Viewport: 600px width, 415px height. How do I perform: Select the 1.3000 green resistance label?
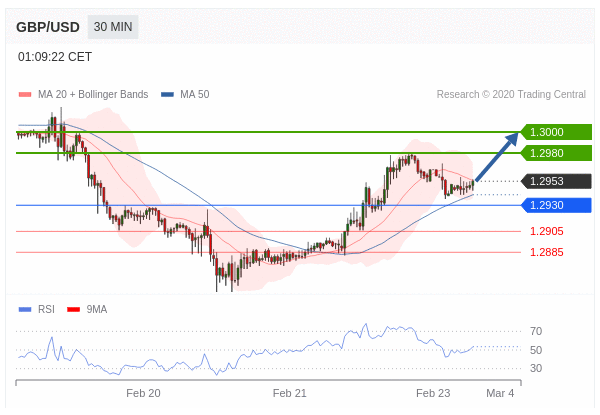(556, 132)
